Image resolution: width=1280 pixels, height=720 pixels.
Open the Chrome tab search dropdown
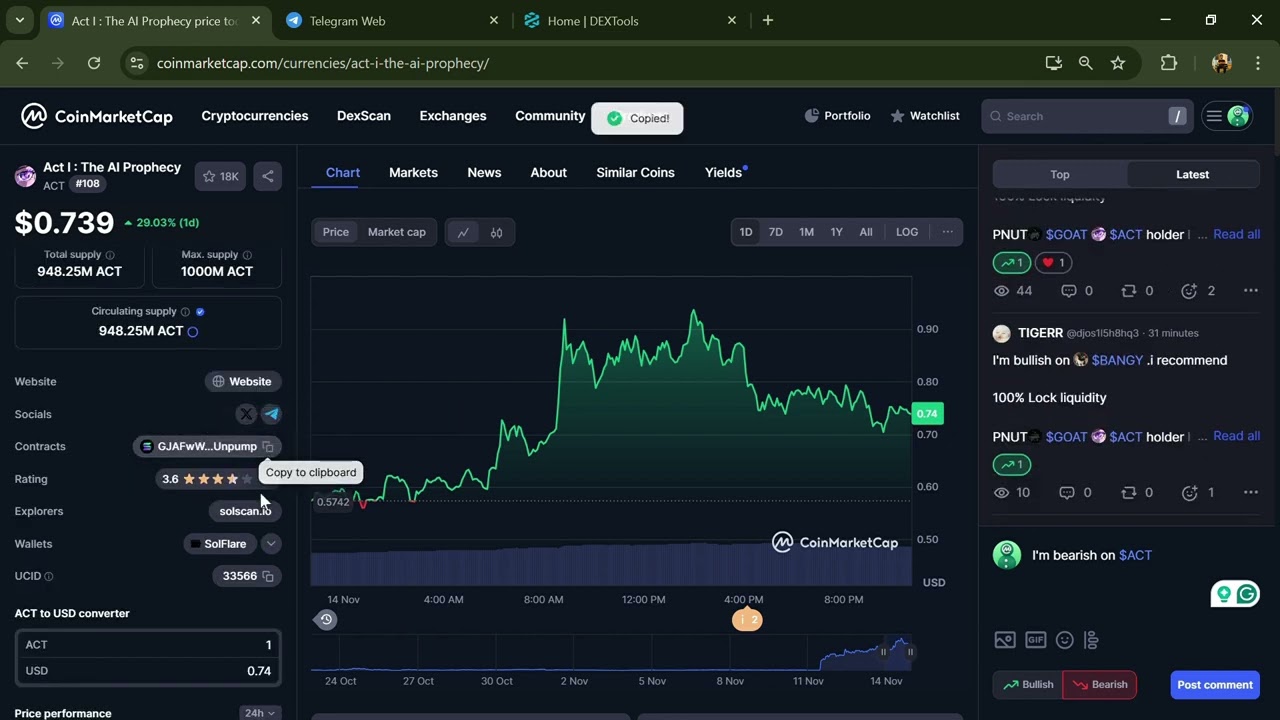(19, 20)
